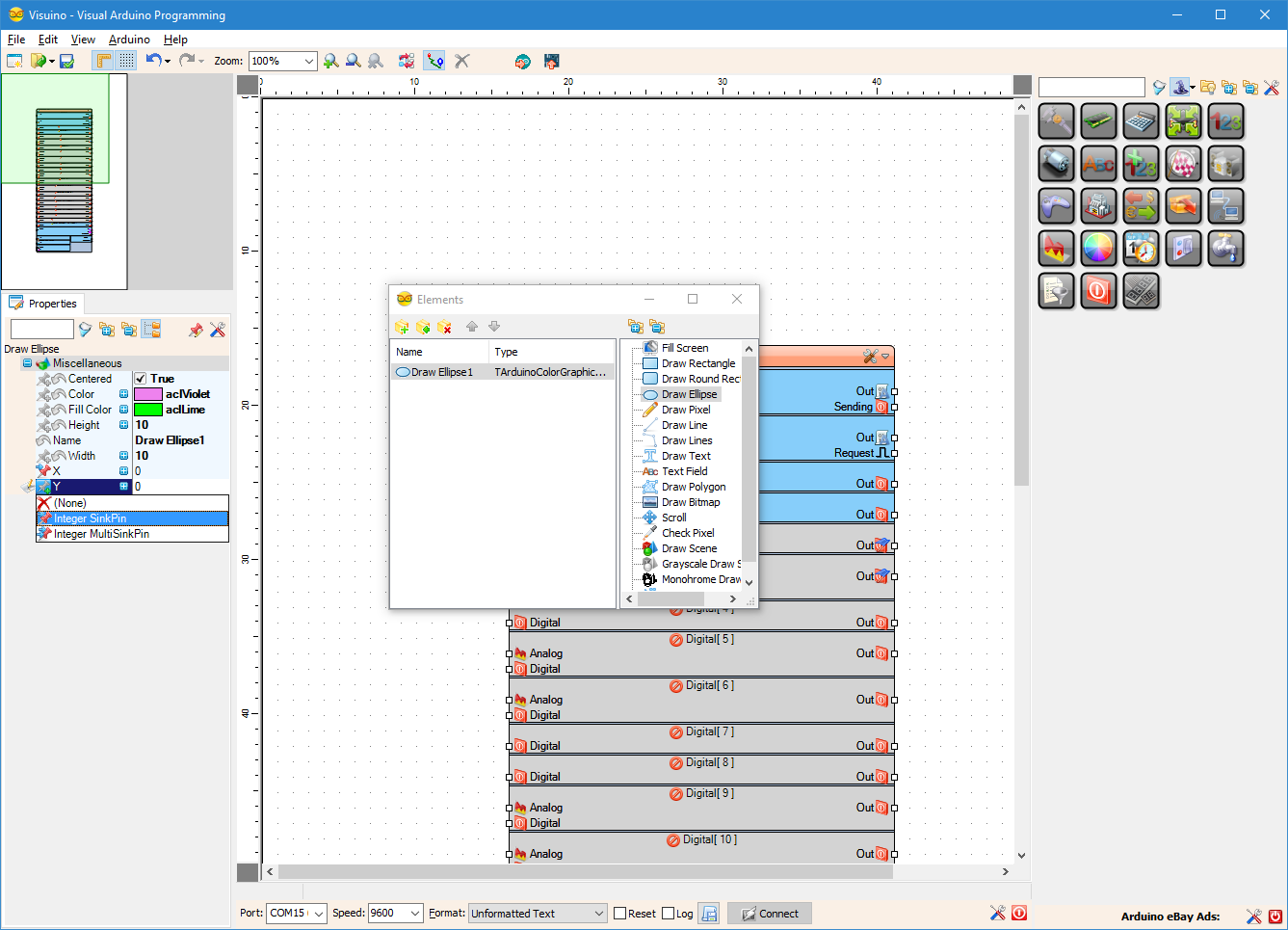
Task: Open the View menu
Action: coord(83,40)
